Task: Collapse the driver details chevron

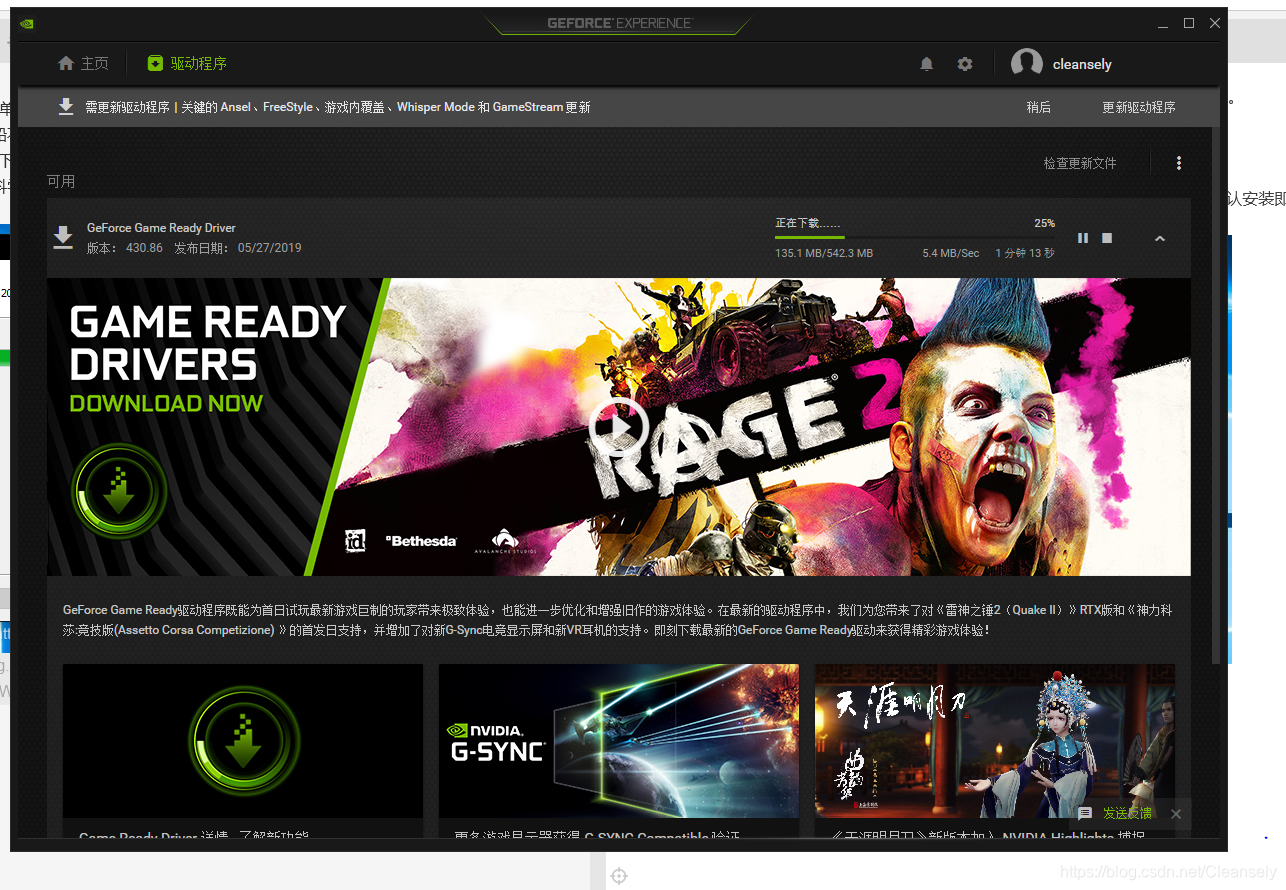Action: pos(1160,238)
